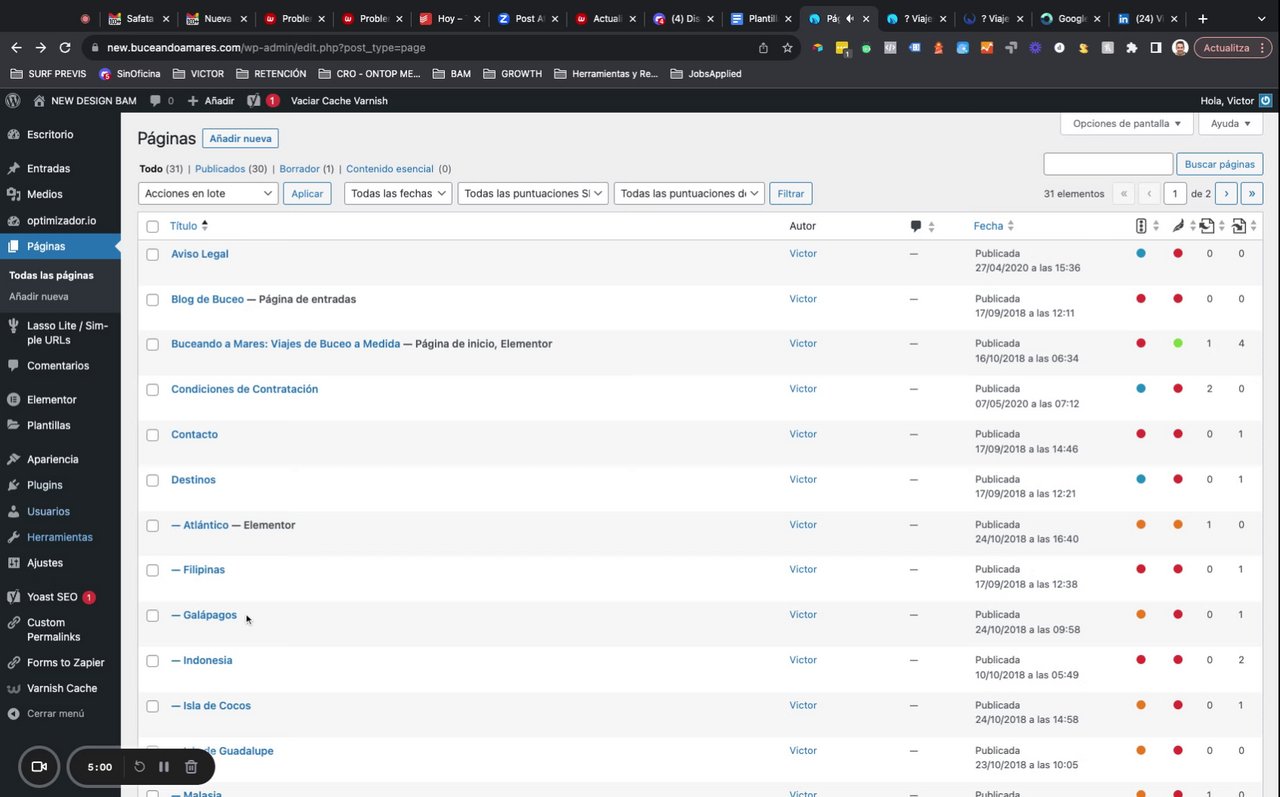Click the Entradas pin icon in sidebar
The width and height of the screenshot is (1280, 797).
click(13, 169)
